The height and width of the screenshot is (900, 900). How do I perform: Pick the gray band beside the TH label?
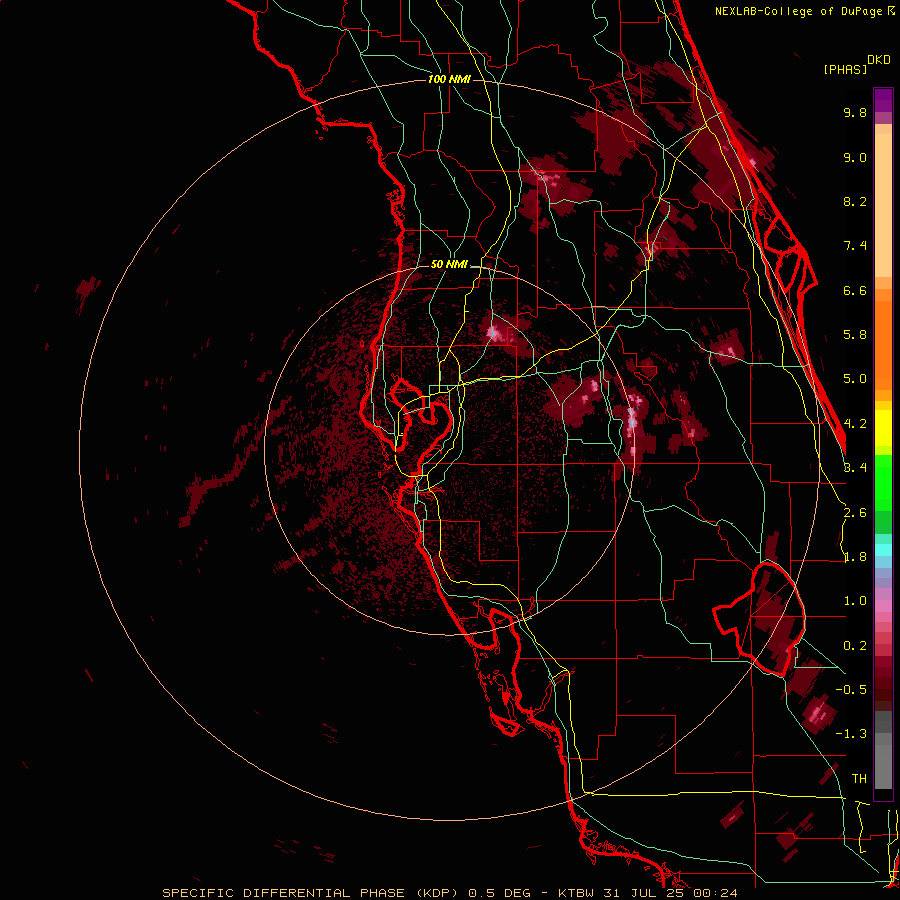click(x=883, y=769)
